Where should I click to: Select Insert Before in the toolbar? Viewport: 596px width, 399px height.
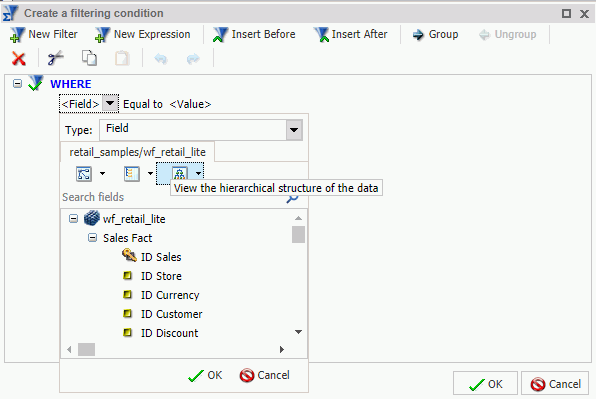[x=254, y=35]
